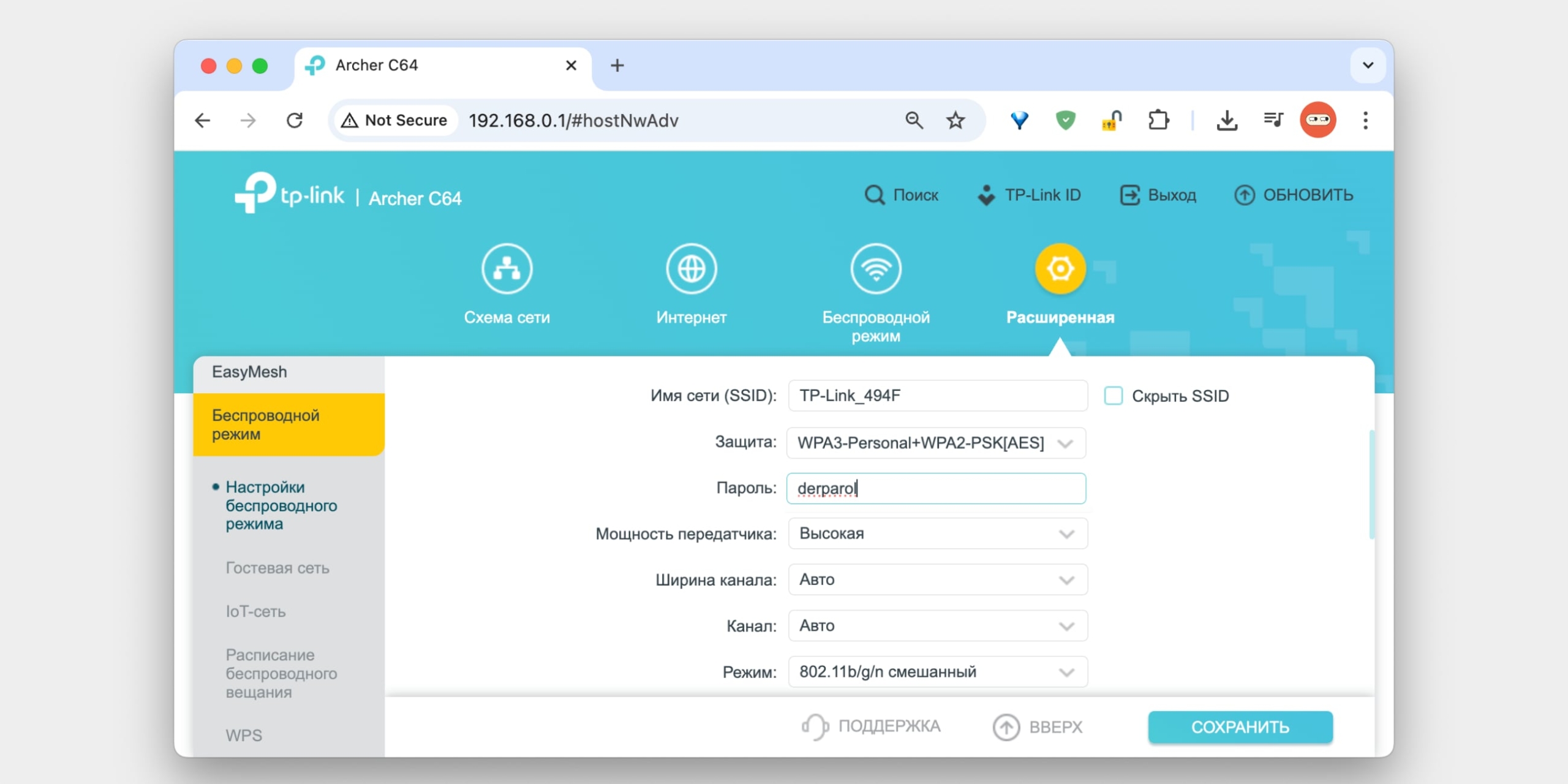Open the Схема сети network map icon
The height and width of the screenshot is (784, 1568).
coord(507,268)
